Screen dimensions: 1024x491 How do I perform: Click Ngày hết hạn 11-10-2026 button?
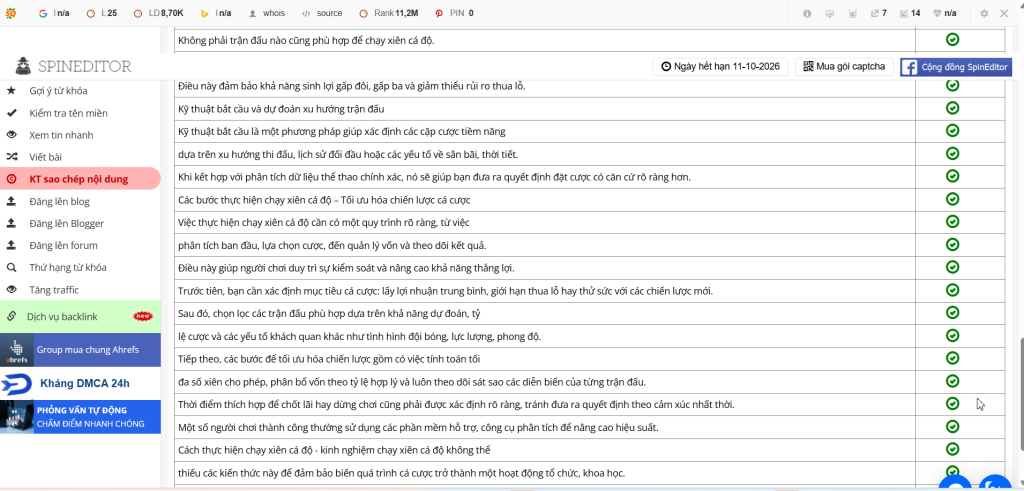(720, 67)
